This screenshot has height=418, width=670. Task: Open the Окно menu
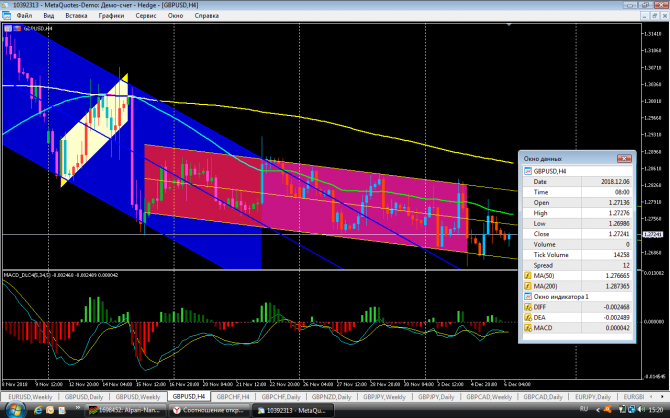[175, 15]
